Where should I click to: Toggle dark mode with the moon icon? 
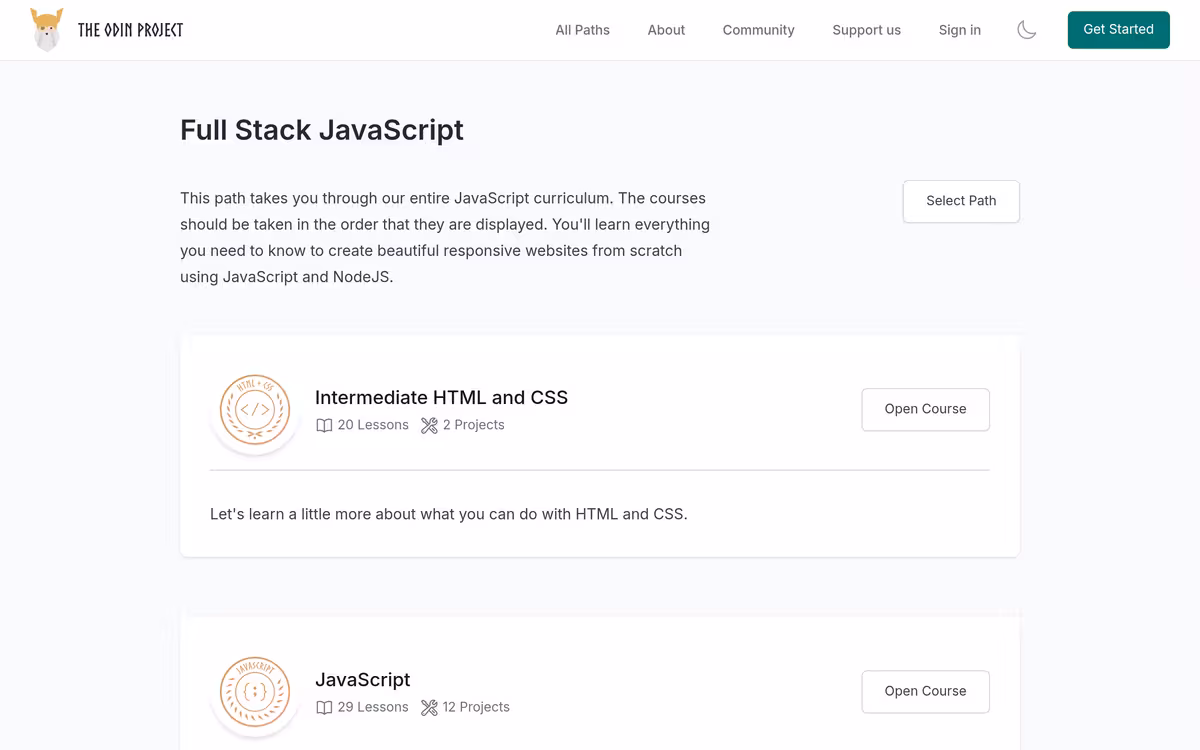1027,30
